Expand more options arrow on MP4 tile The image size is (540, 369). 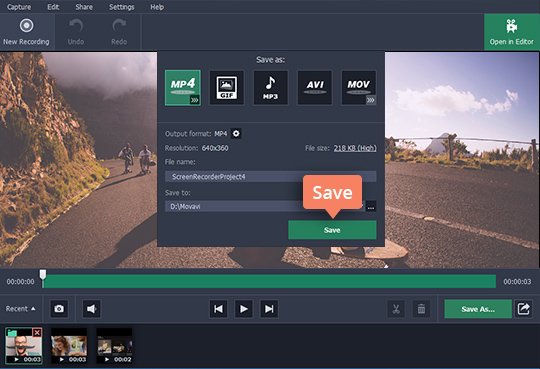click(x=195, y=100)
